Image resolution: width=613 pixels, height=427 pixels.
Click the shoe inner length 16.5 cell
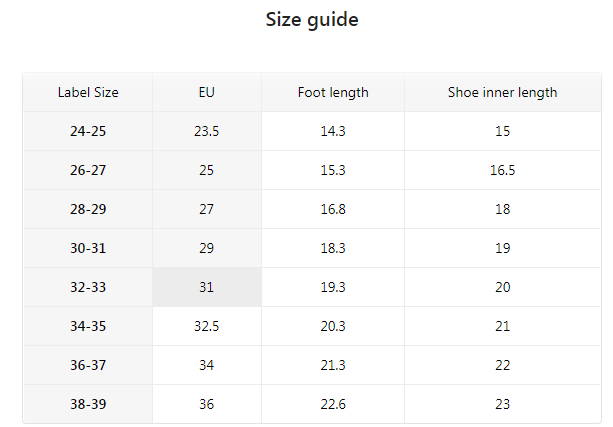502,170
